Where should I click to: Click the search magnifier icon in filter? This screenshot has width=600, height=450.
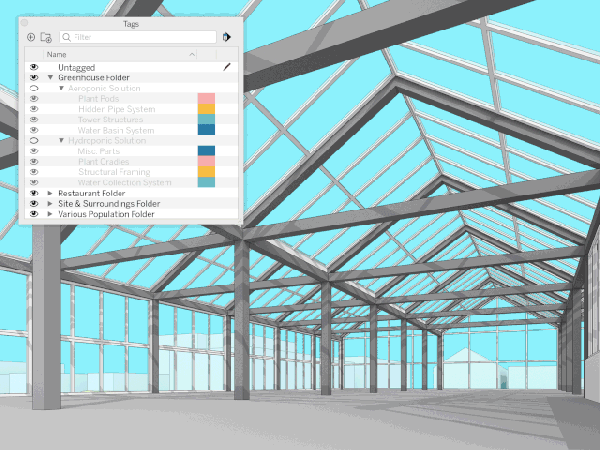[67, 37]
